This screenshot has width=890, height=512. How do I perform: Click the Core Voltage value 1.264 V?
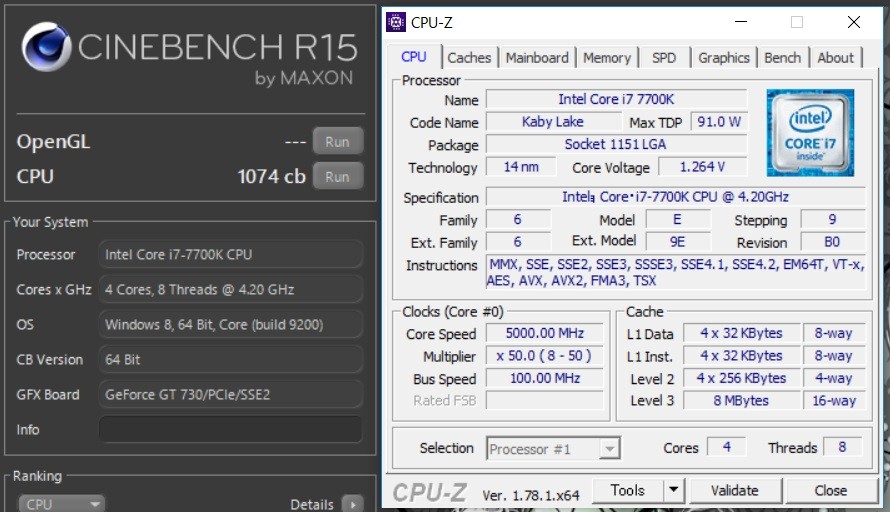[x=703, y=167]
